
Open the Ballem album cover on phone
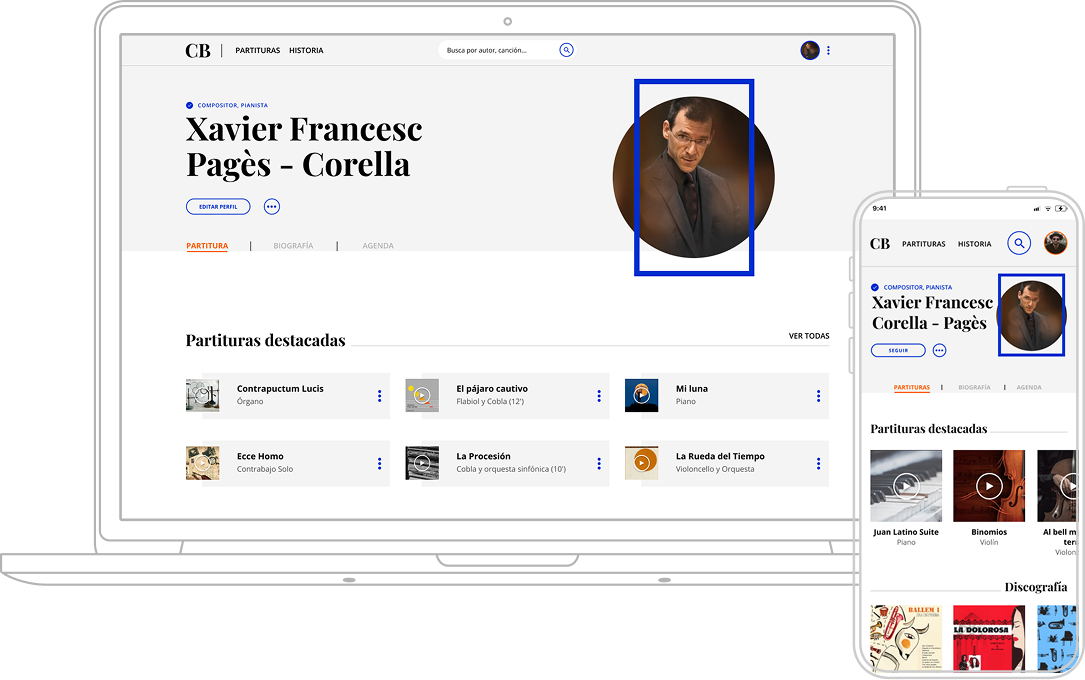tap(906, 638)
